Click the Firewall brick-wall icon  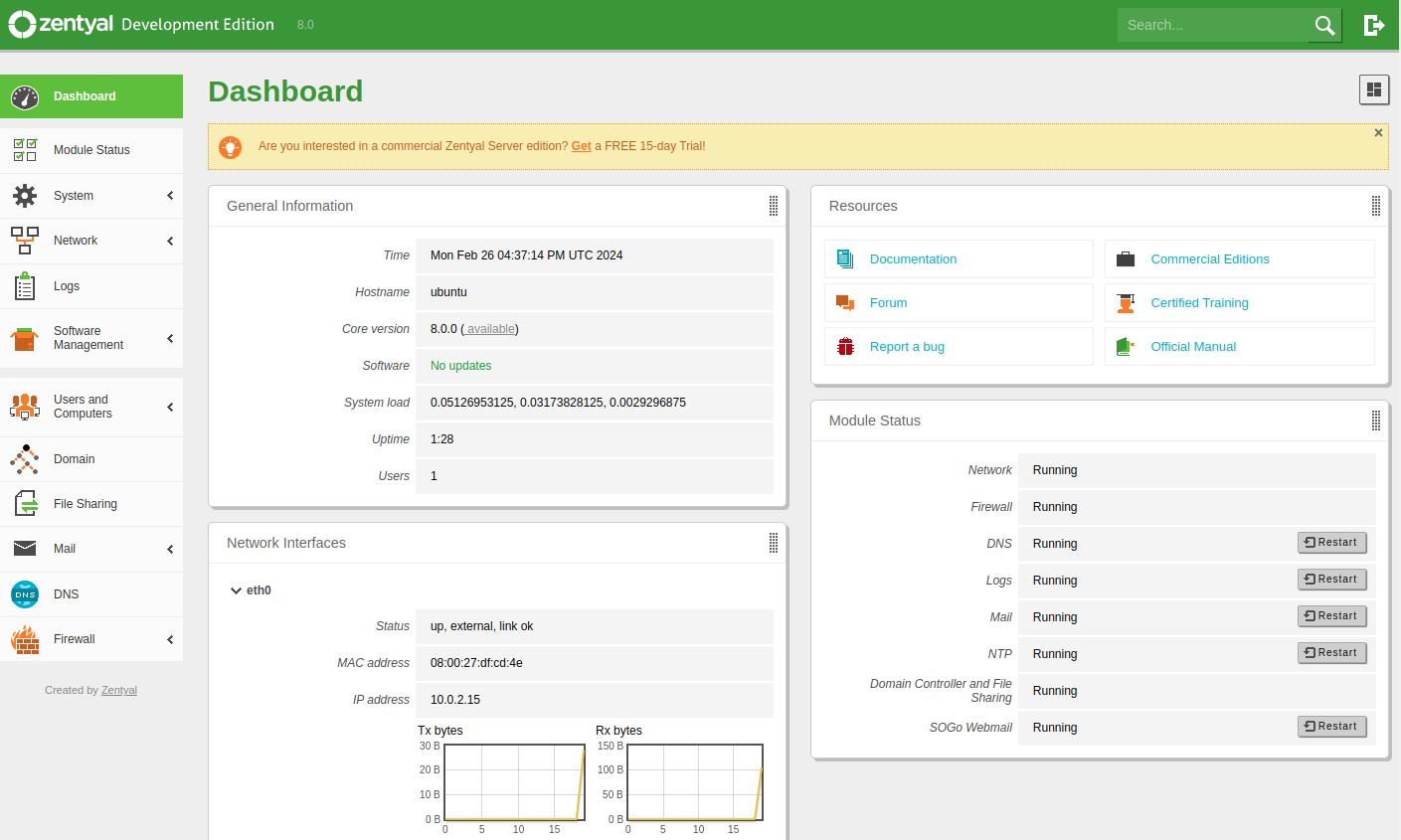(x=25, y=639)
